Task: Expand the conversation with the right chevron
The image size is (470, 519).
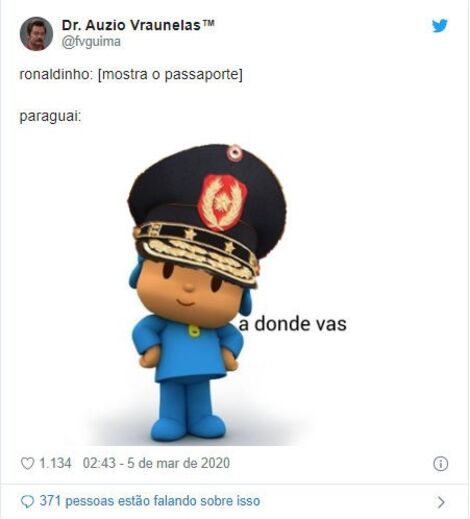Action: [x=441, y=502]
